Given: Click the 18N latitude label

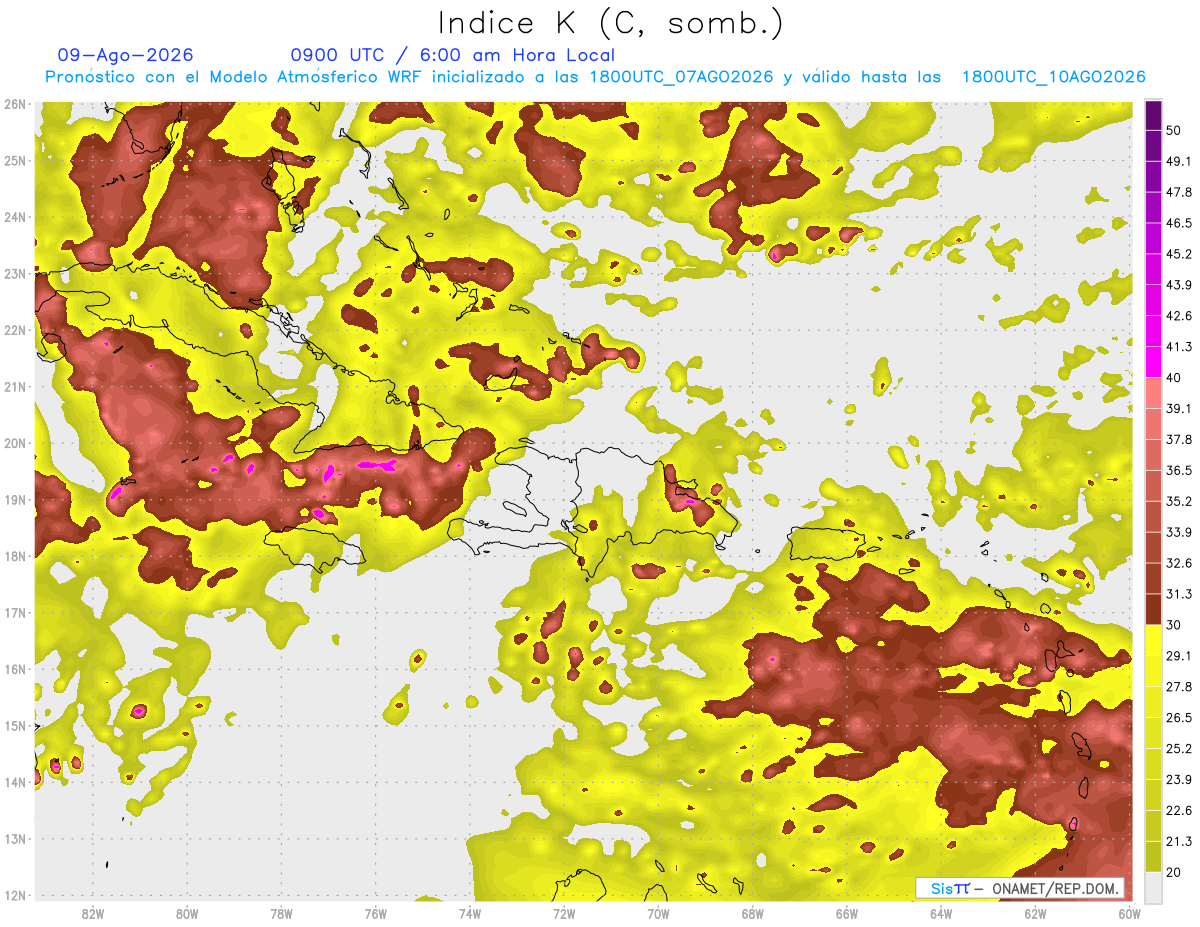Looking at the screenshot, I should [x=15, y=556].
